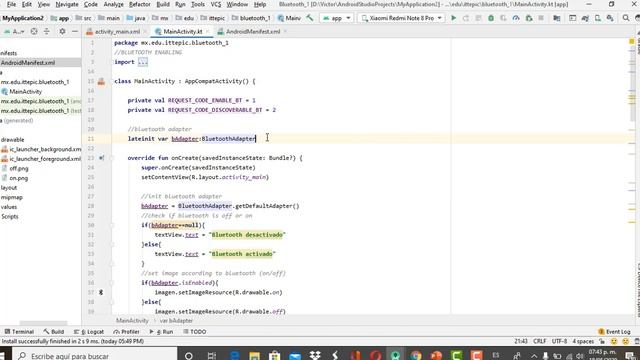Click the happy face feedback icon in status bar

click(614, 341)
